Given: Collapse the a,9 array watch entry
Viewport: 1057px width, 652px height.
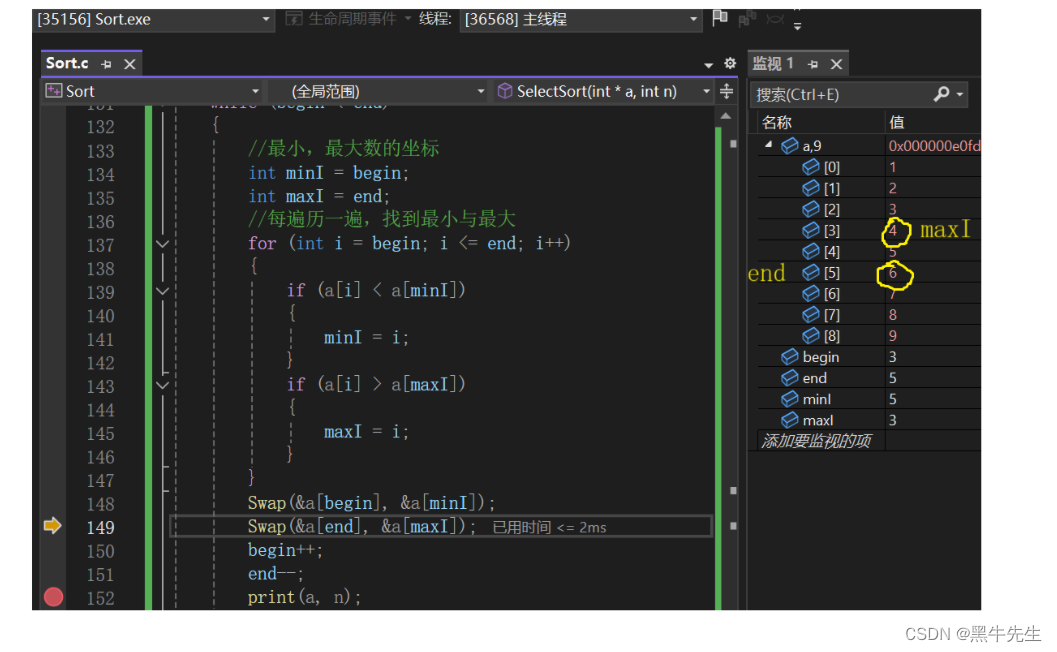Looking at the screenshot, I should point(768,145).
